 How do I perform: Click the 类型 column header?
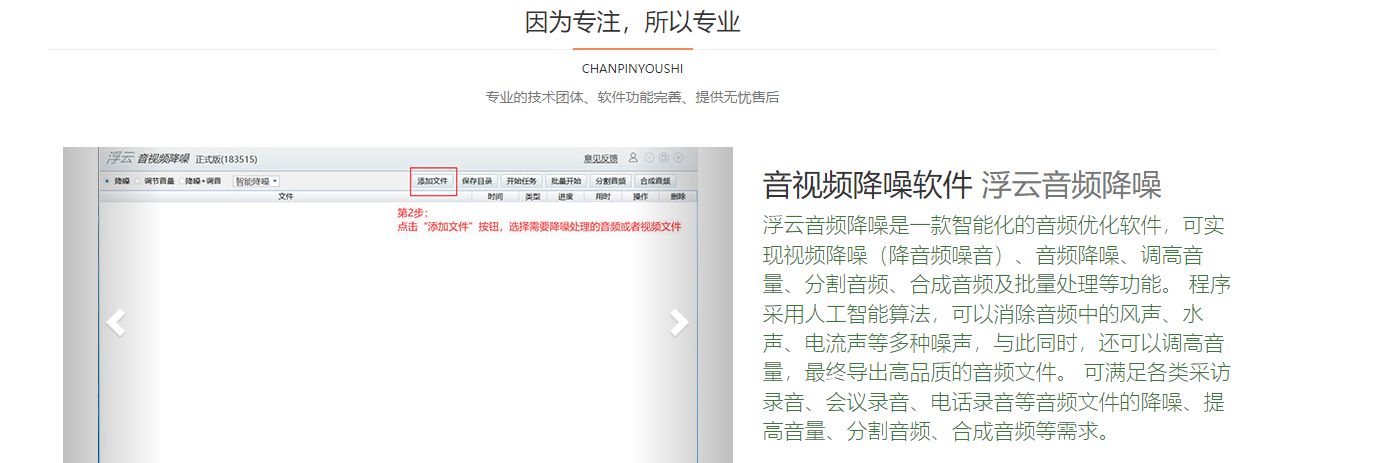click(x=532, y=196)
